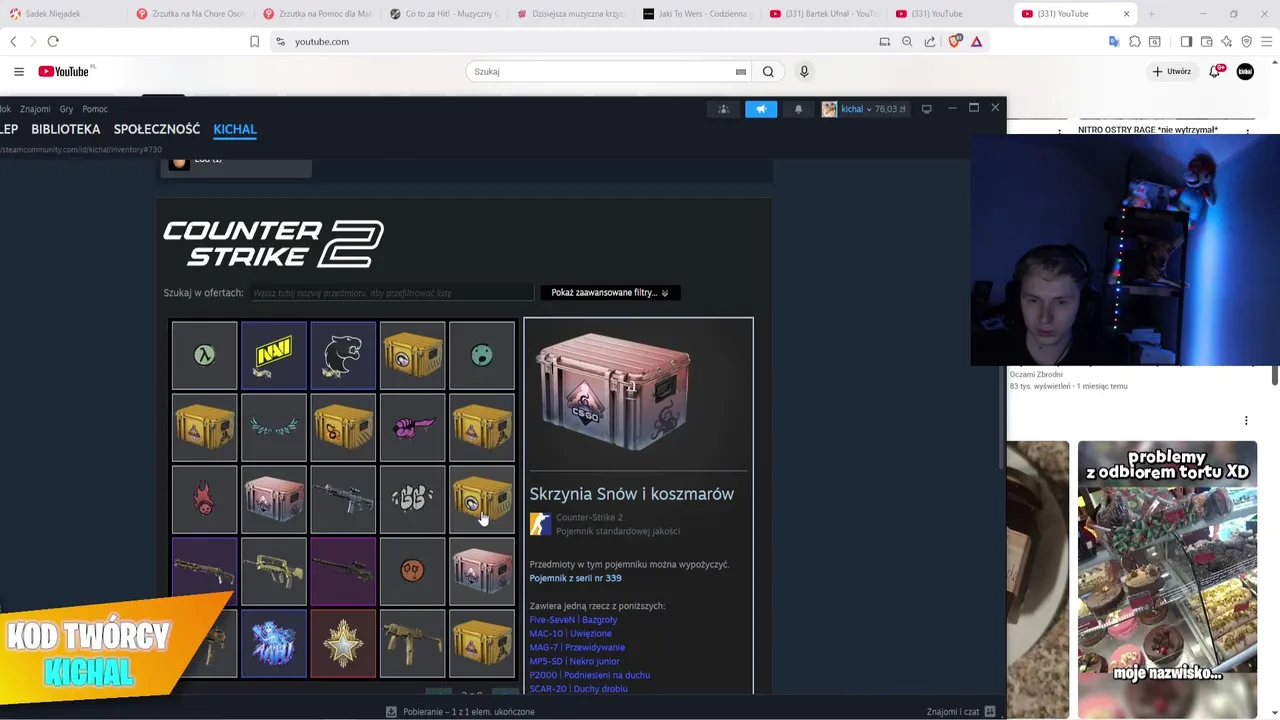Reload the browser page
This screenshot has width=1280, height=720.
[x=53, y=41]
